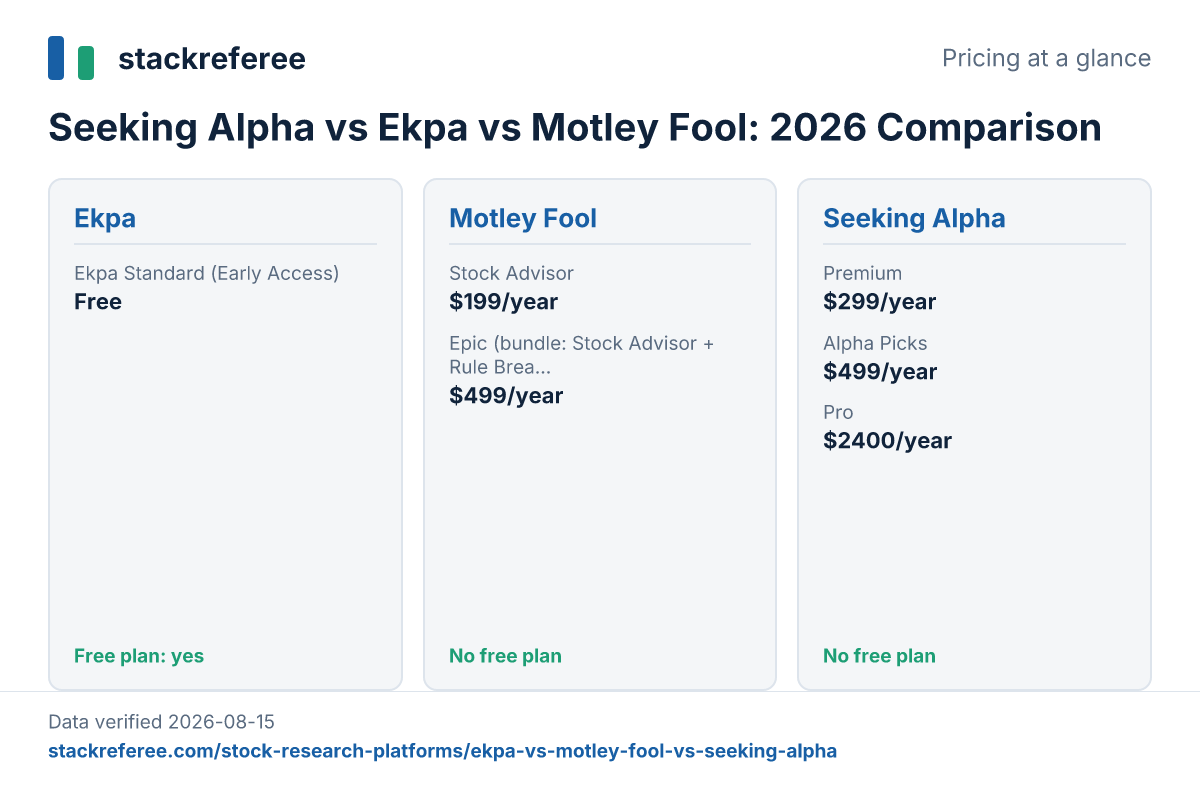Select the Seeking Alpha card heading

914,218
